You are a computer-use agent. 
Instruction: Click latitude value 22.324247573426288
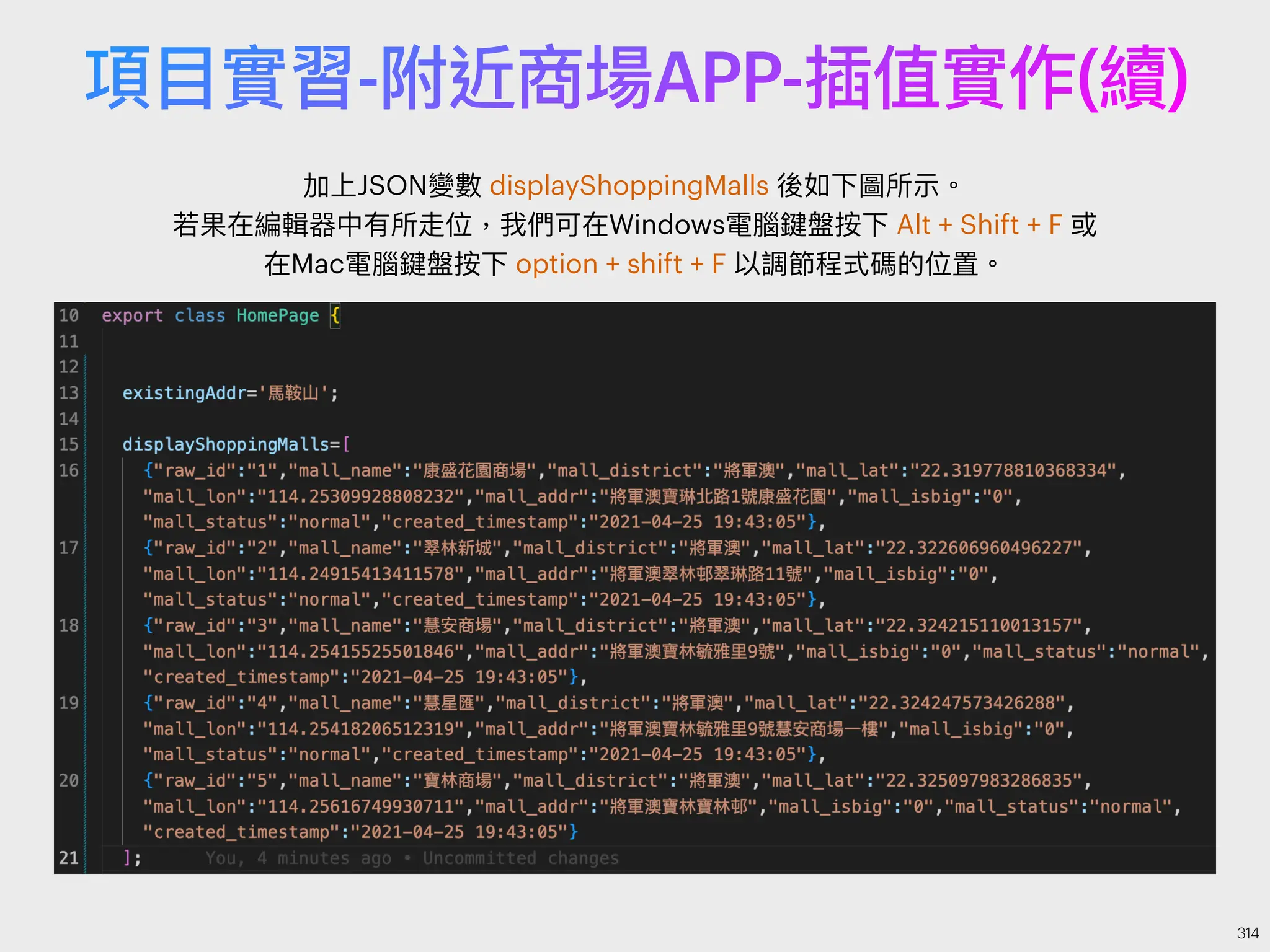coord(961,703)
